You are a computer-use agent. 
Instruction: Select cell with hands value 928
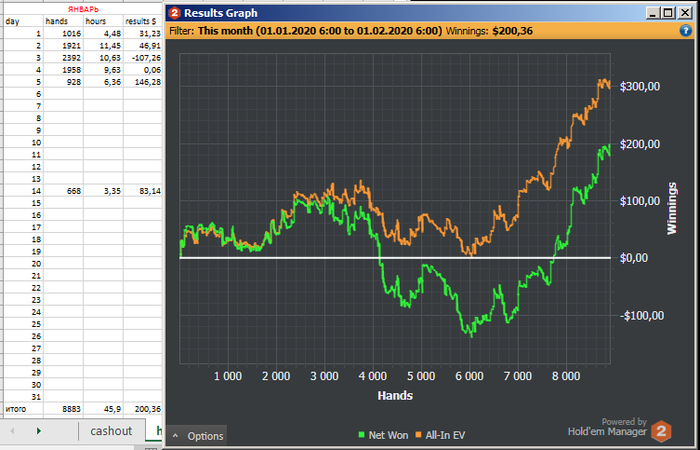(63, 82)
